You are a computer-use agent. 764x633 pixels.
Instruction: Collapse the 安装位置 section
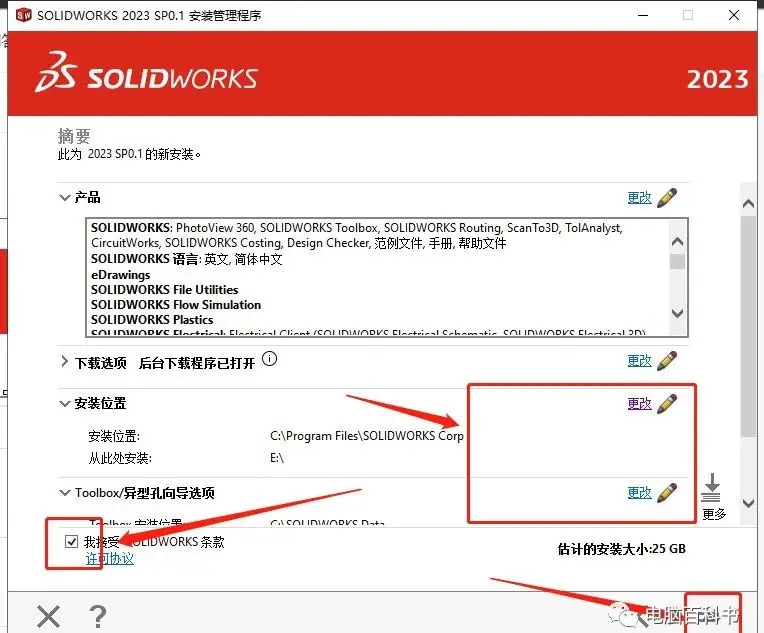click(x=64, y=403)
